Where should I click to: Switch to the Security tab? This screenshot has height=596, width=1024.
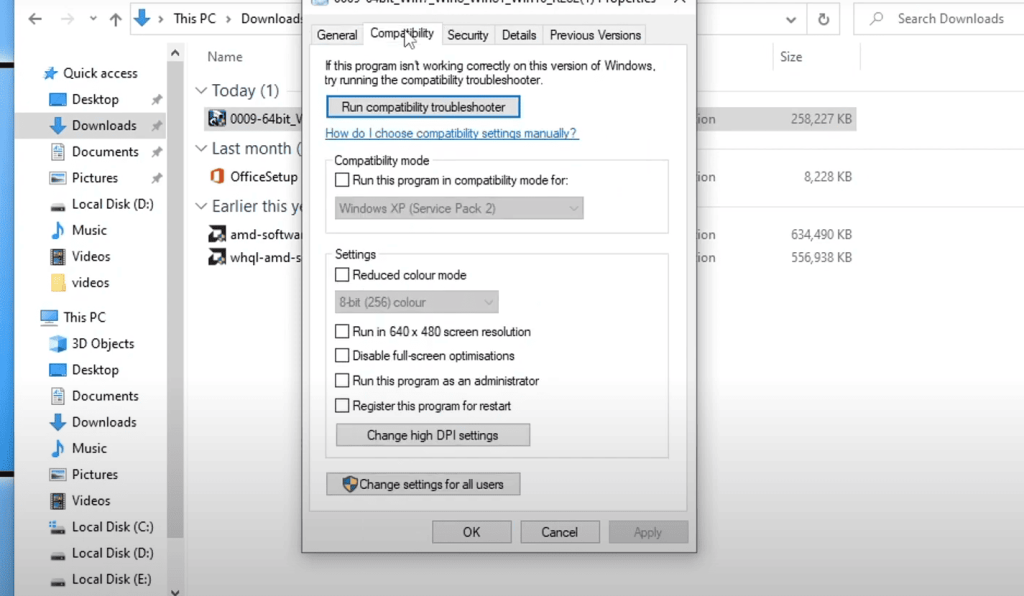[467, 35]
